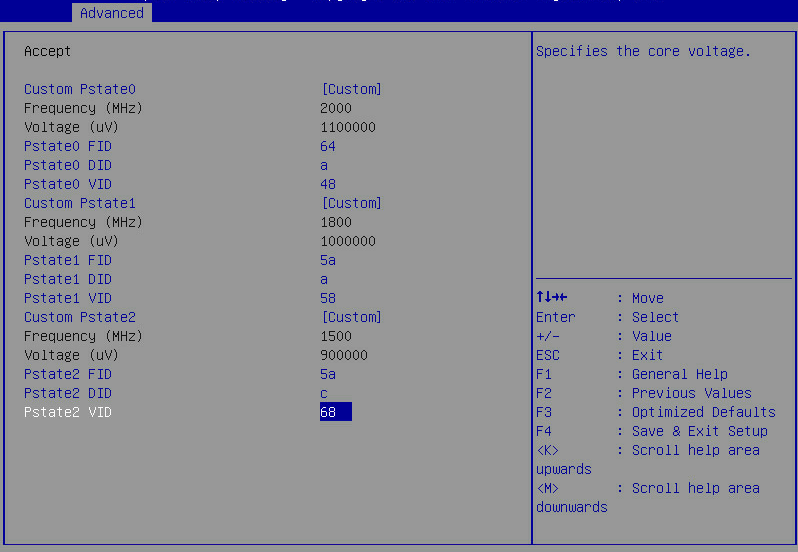Edit Pstate1 FID value 5a

[x=328, y=260]
